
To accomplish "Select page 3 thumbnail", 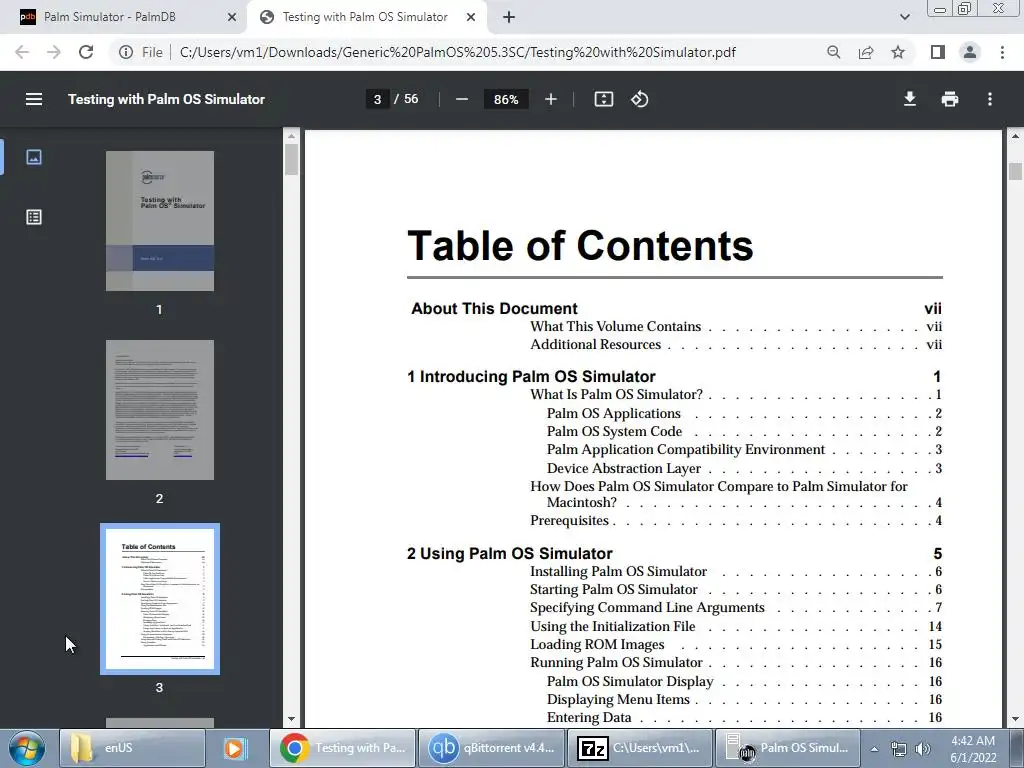I will point(160,599).
